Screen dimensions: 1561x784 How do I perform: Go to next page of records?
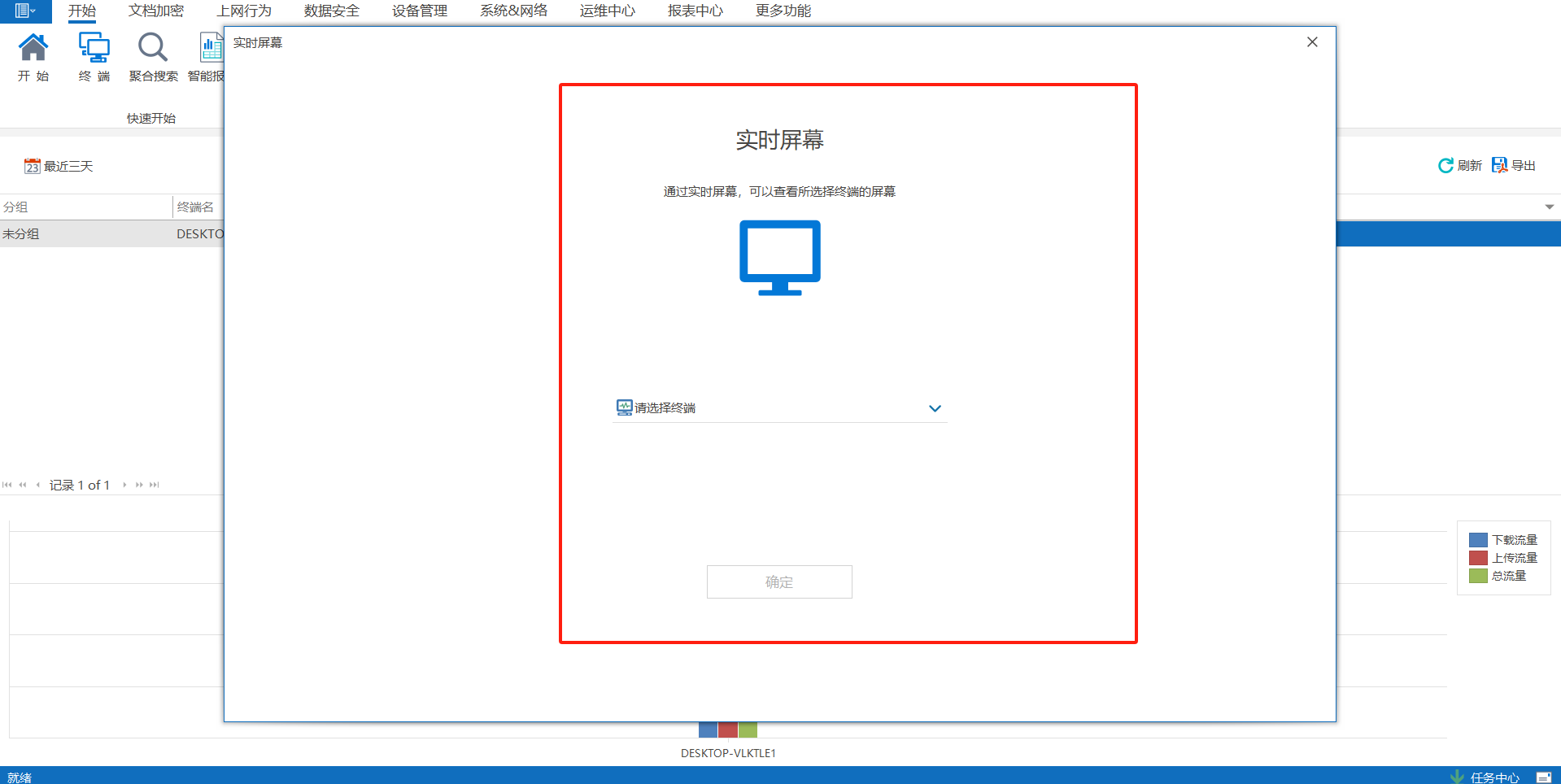[x=139, y=485]
